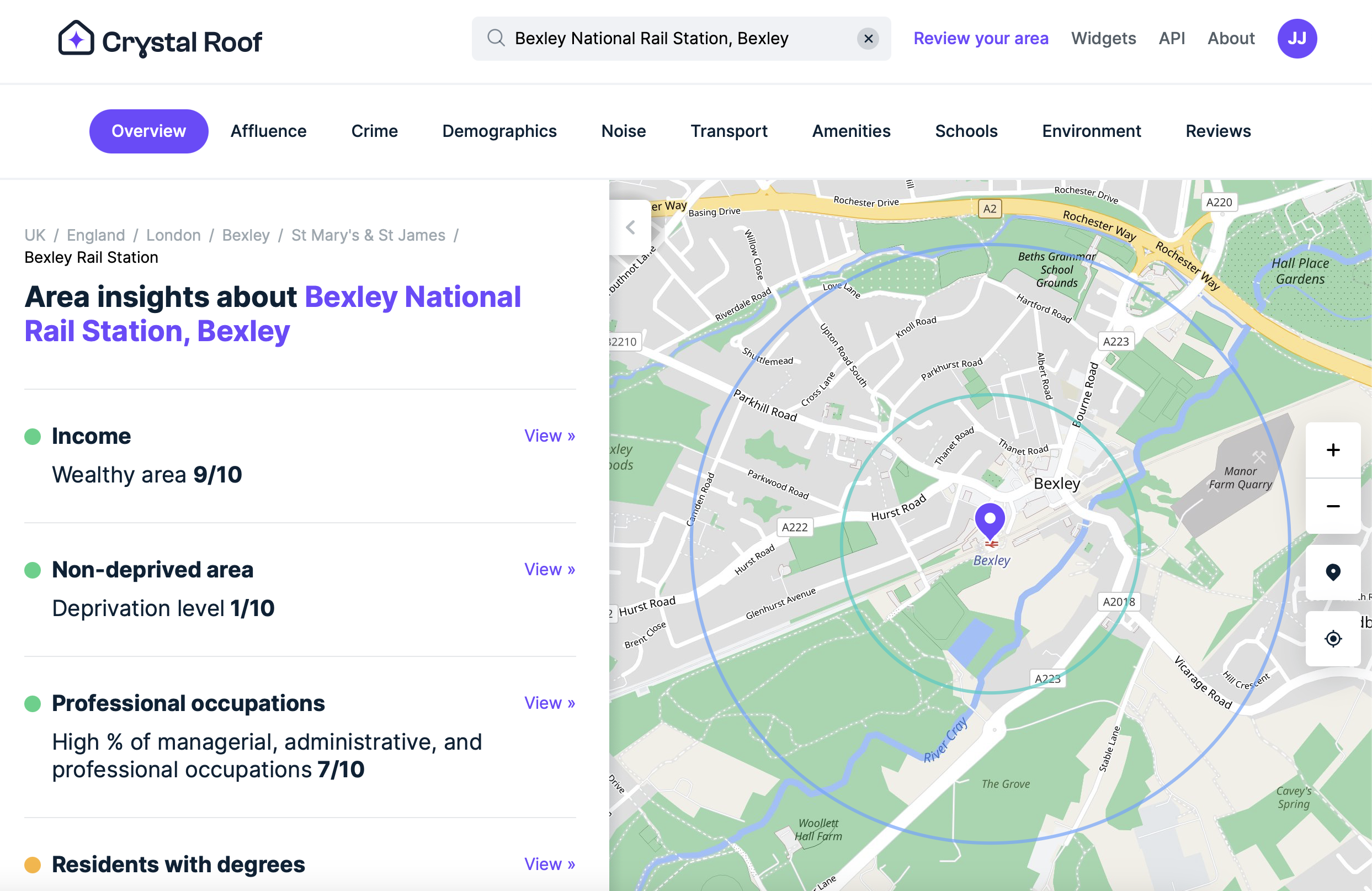This screenshot has width=1372, height=891.
Task: Clear the search field with X icon
Action: (868, 39)
